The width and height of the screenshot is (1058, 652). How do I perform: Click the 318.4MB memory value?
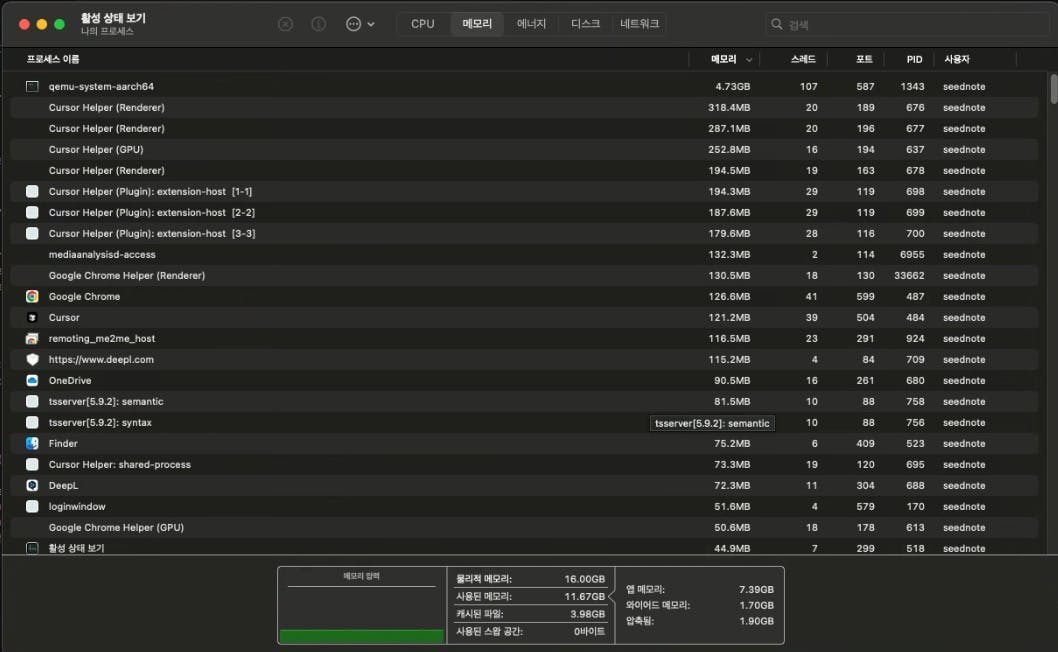729,107
